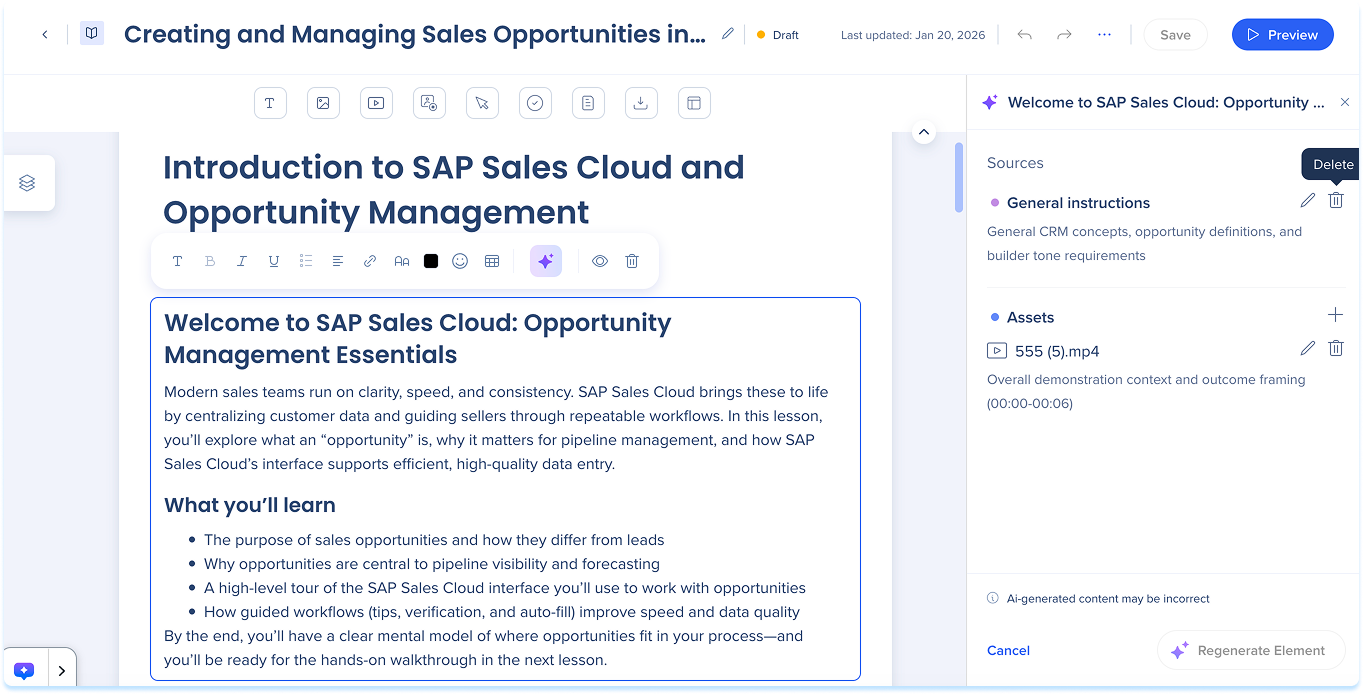Click the Preview button
The image size is (1363, 694).
1282,35
